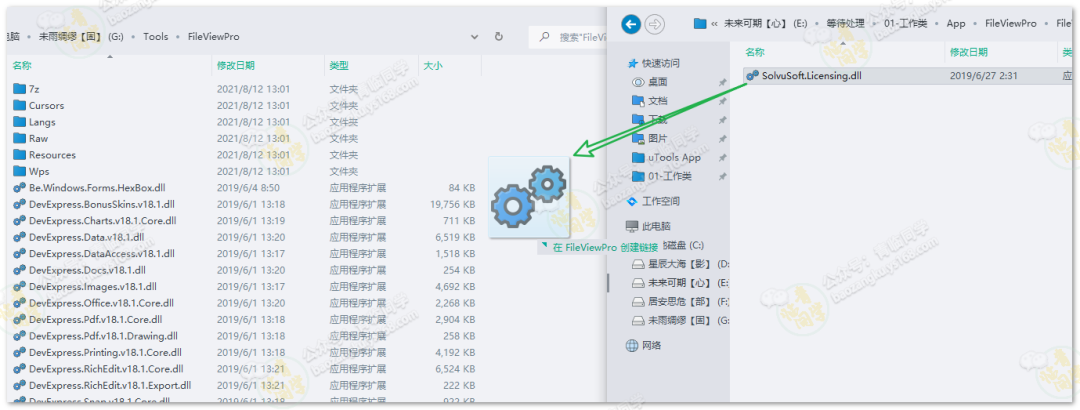
Task: Go to 01-工作类 in right breadcrumb
Action: (x=906, y=23)
